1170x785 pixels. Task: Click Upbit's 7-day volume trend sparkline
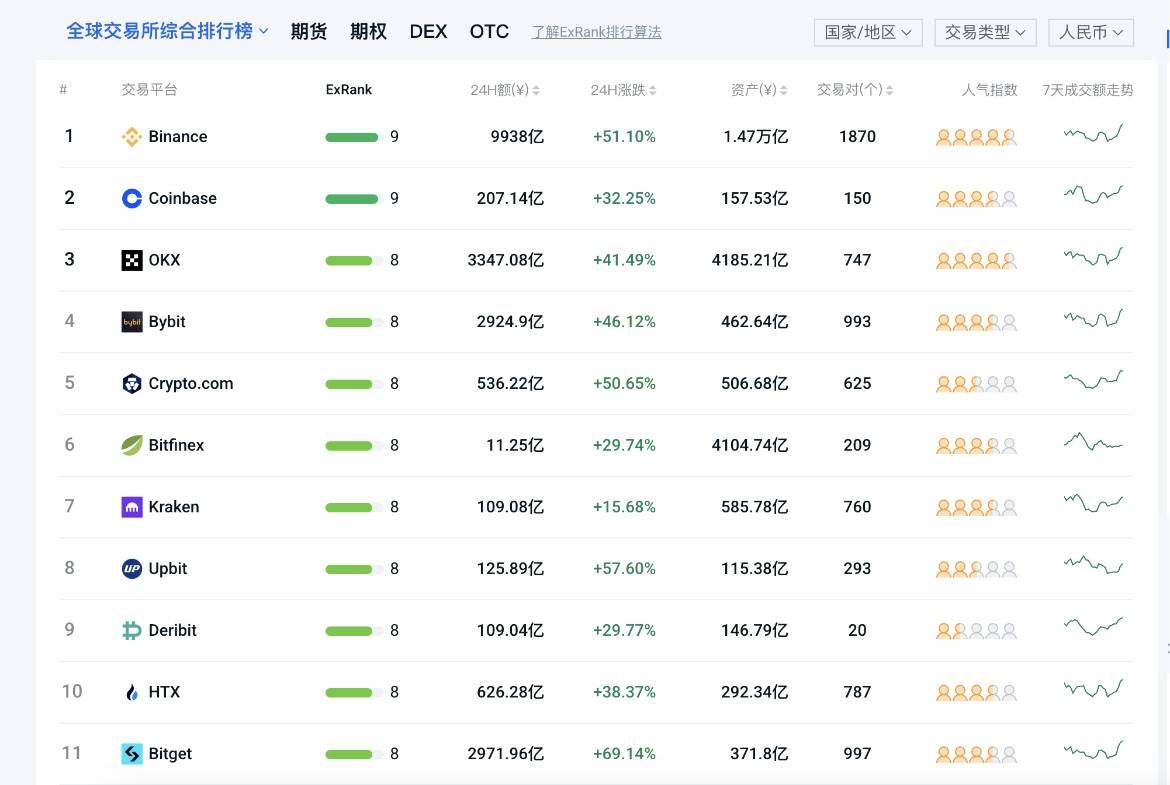click(1093, 565)
